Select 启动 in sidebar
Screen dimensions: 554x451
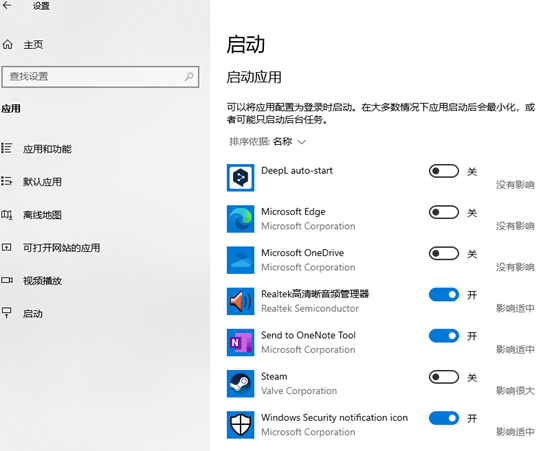tap(33, 314)
